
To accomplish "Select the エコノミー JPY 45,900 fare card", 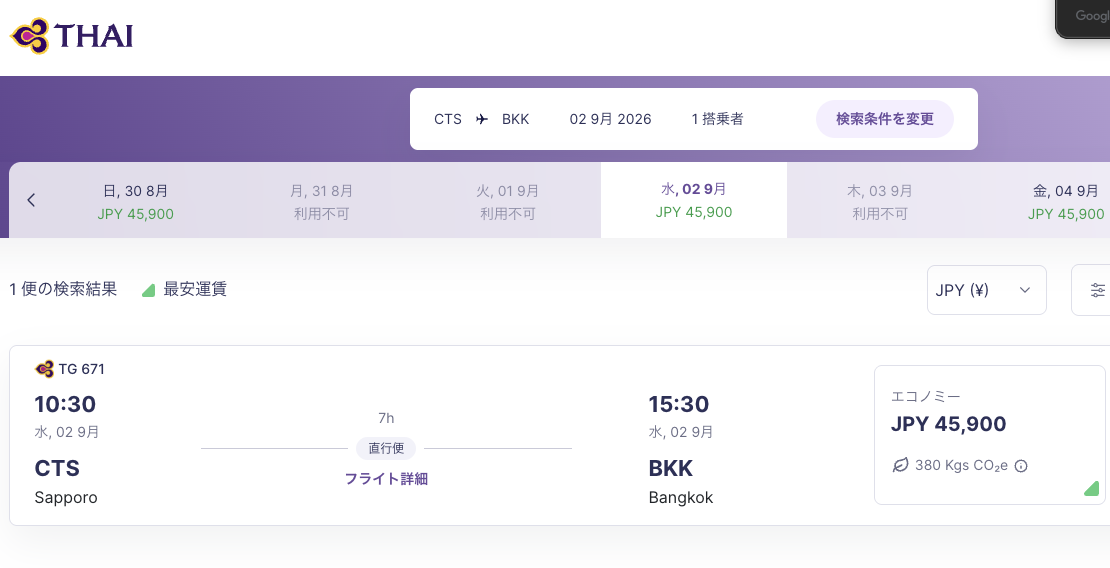I will (x=990, y=435).
